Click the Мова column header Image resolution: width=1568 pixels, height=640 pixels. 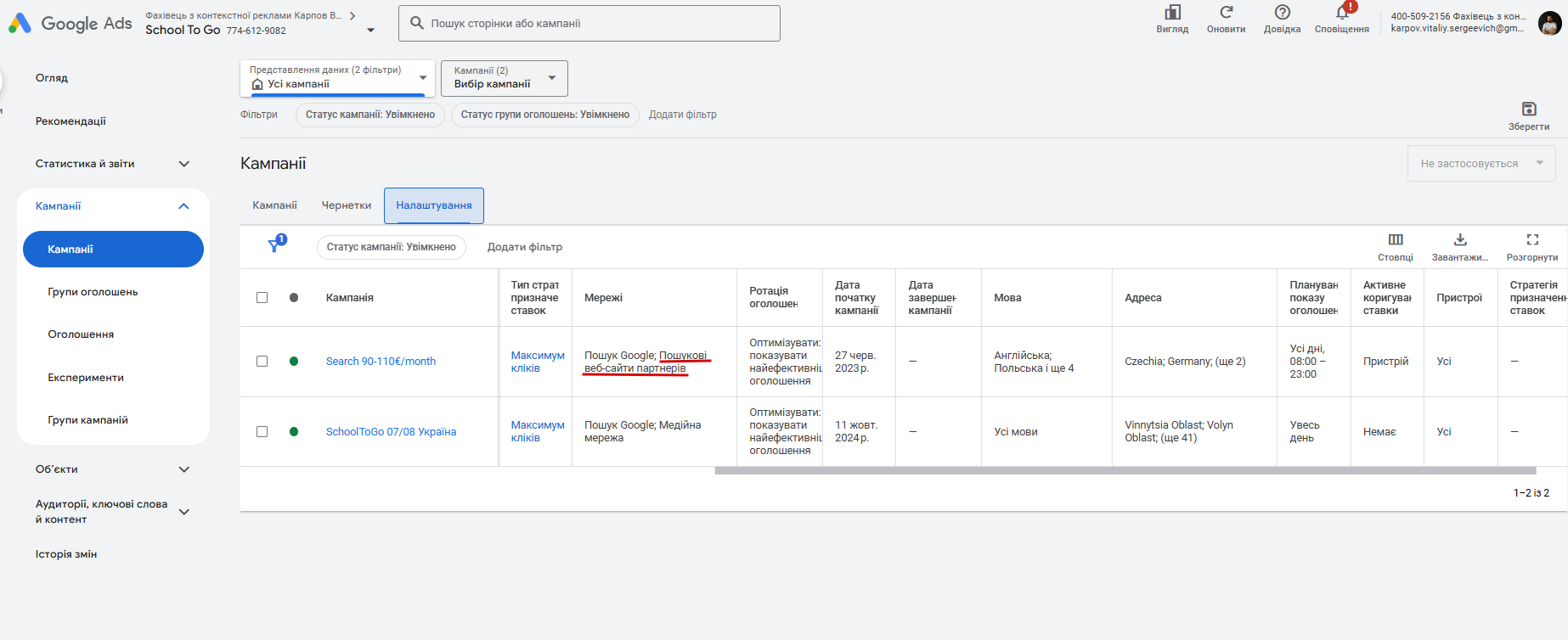(x=1007, y=298)
